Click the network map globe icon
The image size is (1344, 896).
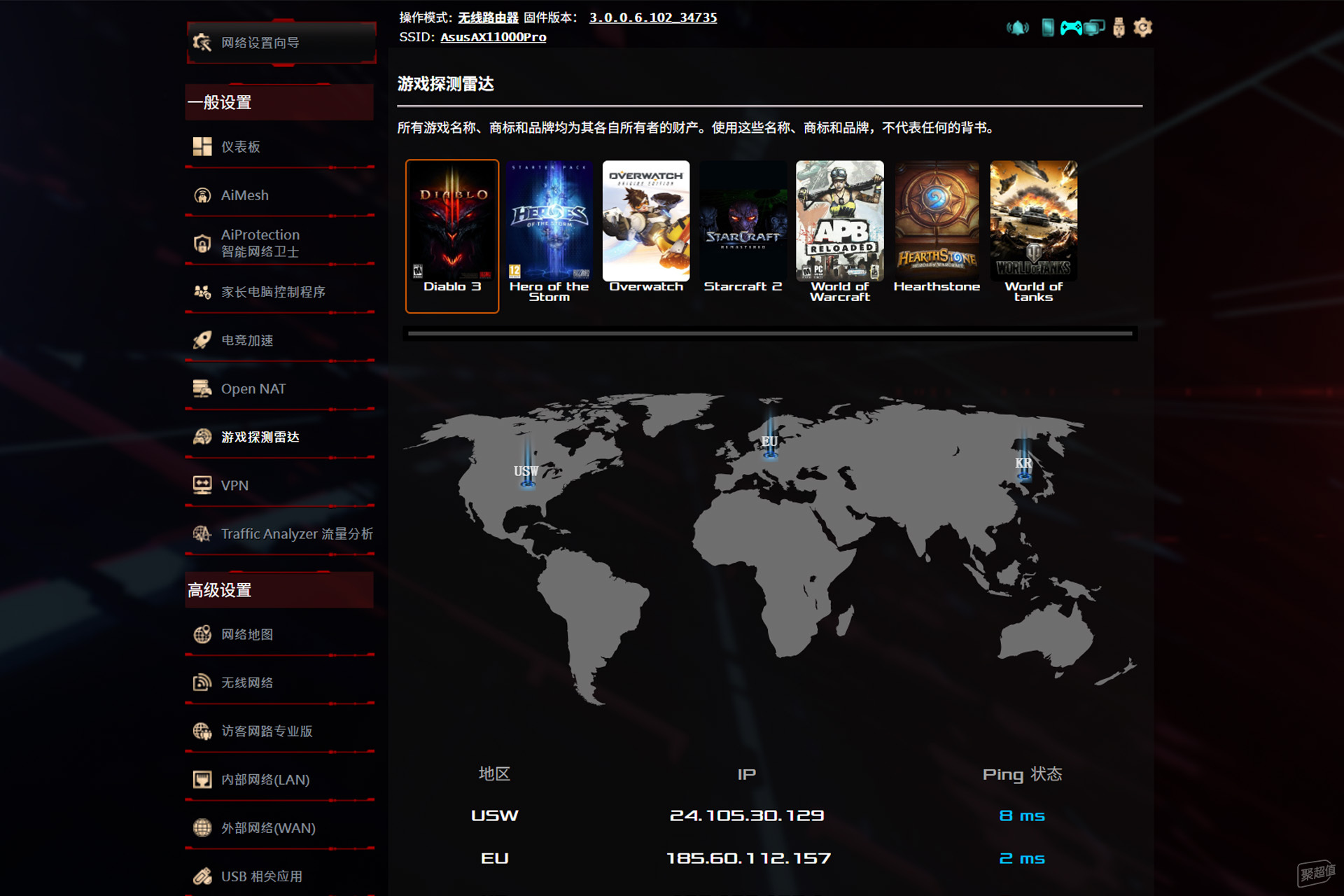tap(202, 634)
